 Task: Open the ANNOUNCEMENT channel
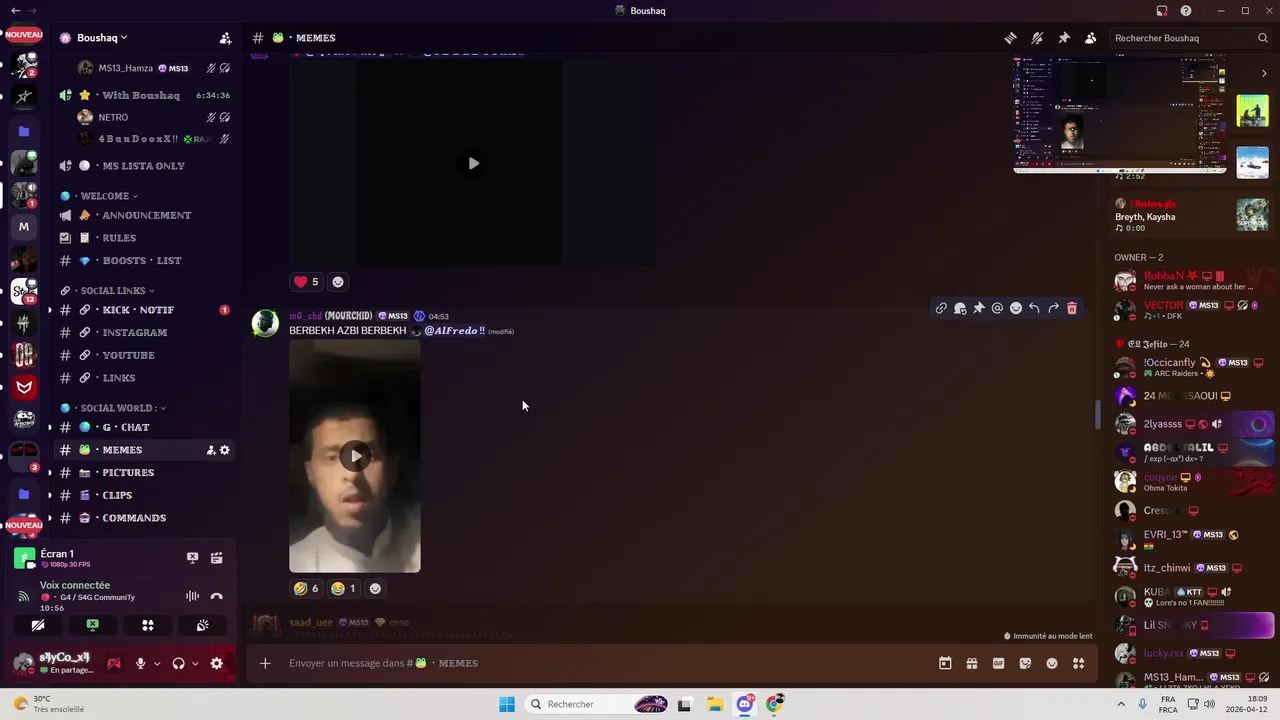[x=144, y=215]
